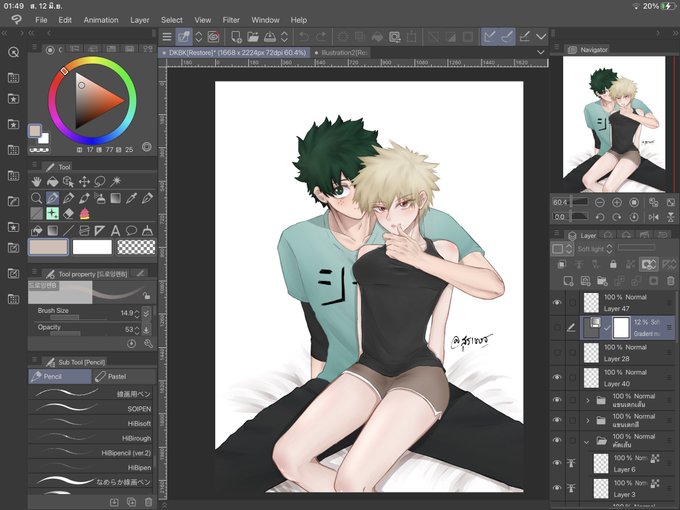
Task: Hide Layer 6 with its eye icon
Action: (x=557, y=463)
